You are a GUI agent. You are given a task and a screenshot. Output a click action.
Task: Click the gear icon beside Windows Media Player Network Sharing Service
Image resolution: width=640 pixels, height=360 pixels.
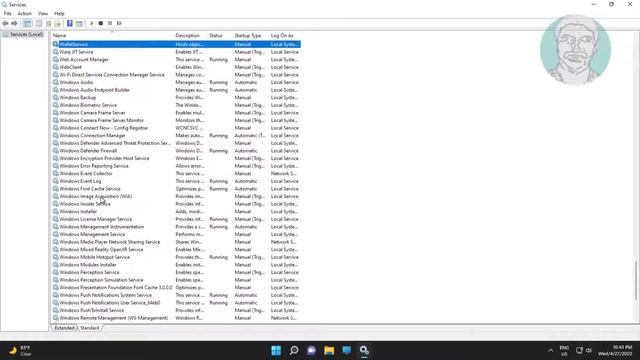click(56, 242)
